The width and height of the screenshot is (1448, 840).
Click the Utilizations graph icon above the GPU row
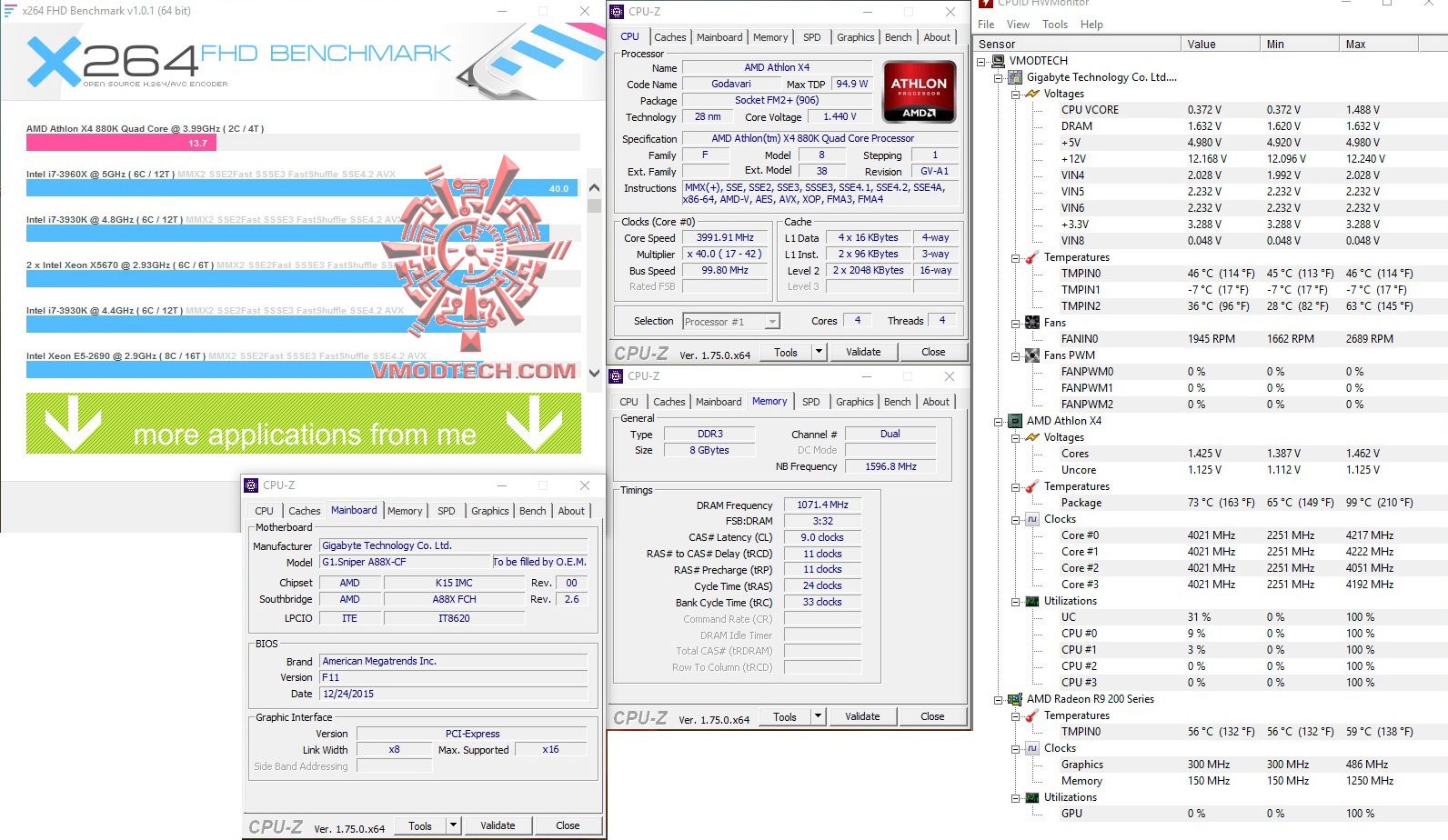[x=1032, y=797]
